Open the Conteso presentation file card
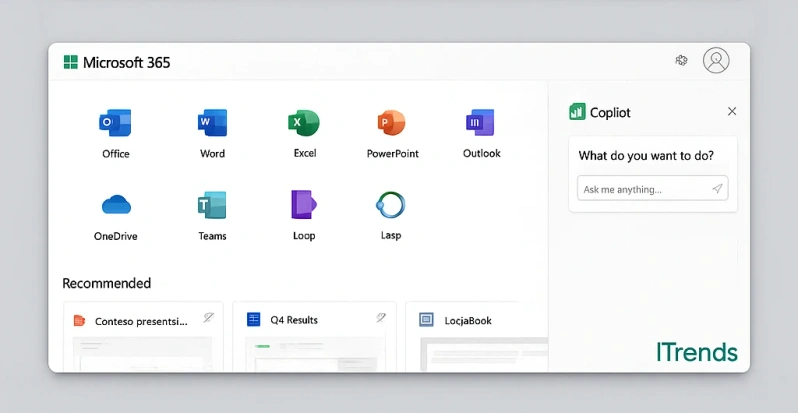Screen dimensions: 798x413 point(140,321)
